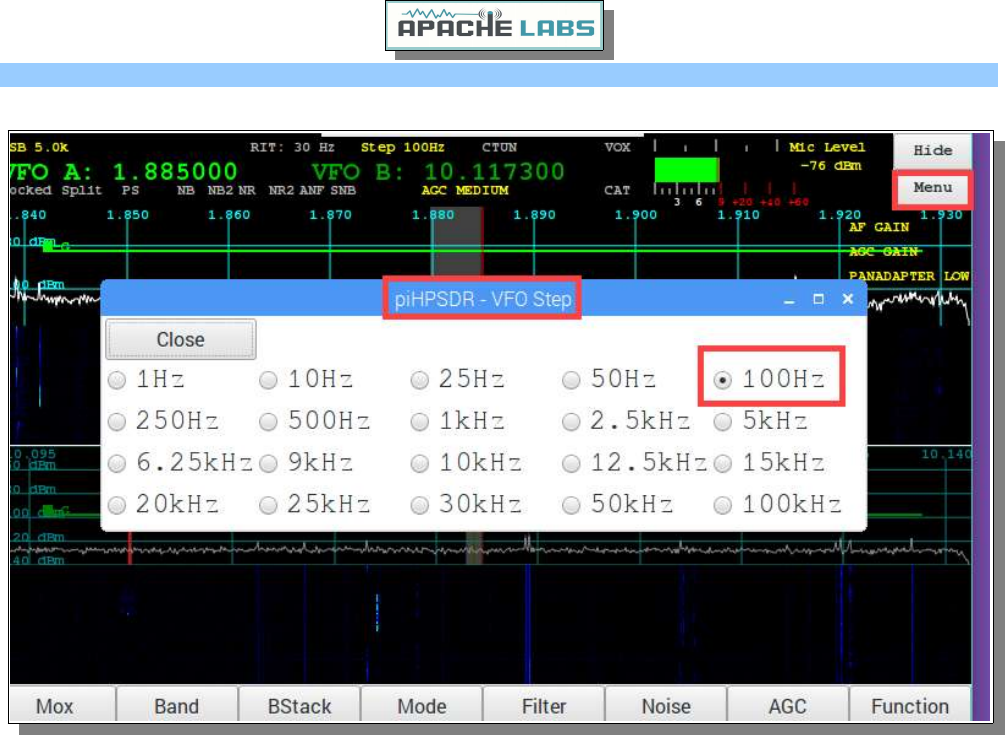The width and height of the screenshot is (1005, 735).
Task: Pick the 250Hz step radio button
Action: tap(117, 422)
